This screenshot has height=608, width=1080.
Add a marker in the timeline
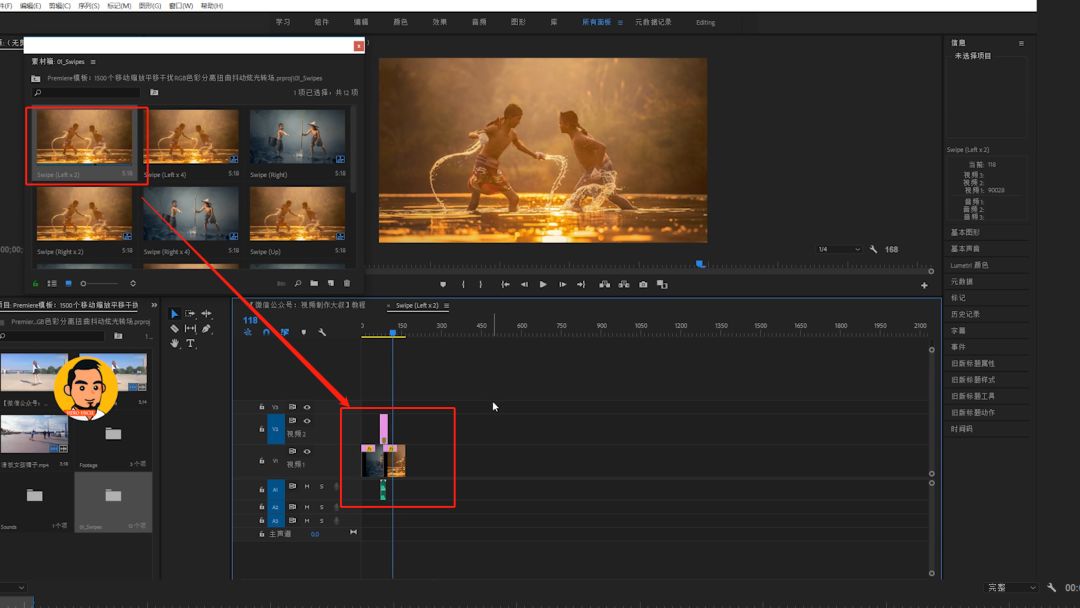304,332
